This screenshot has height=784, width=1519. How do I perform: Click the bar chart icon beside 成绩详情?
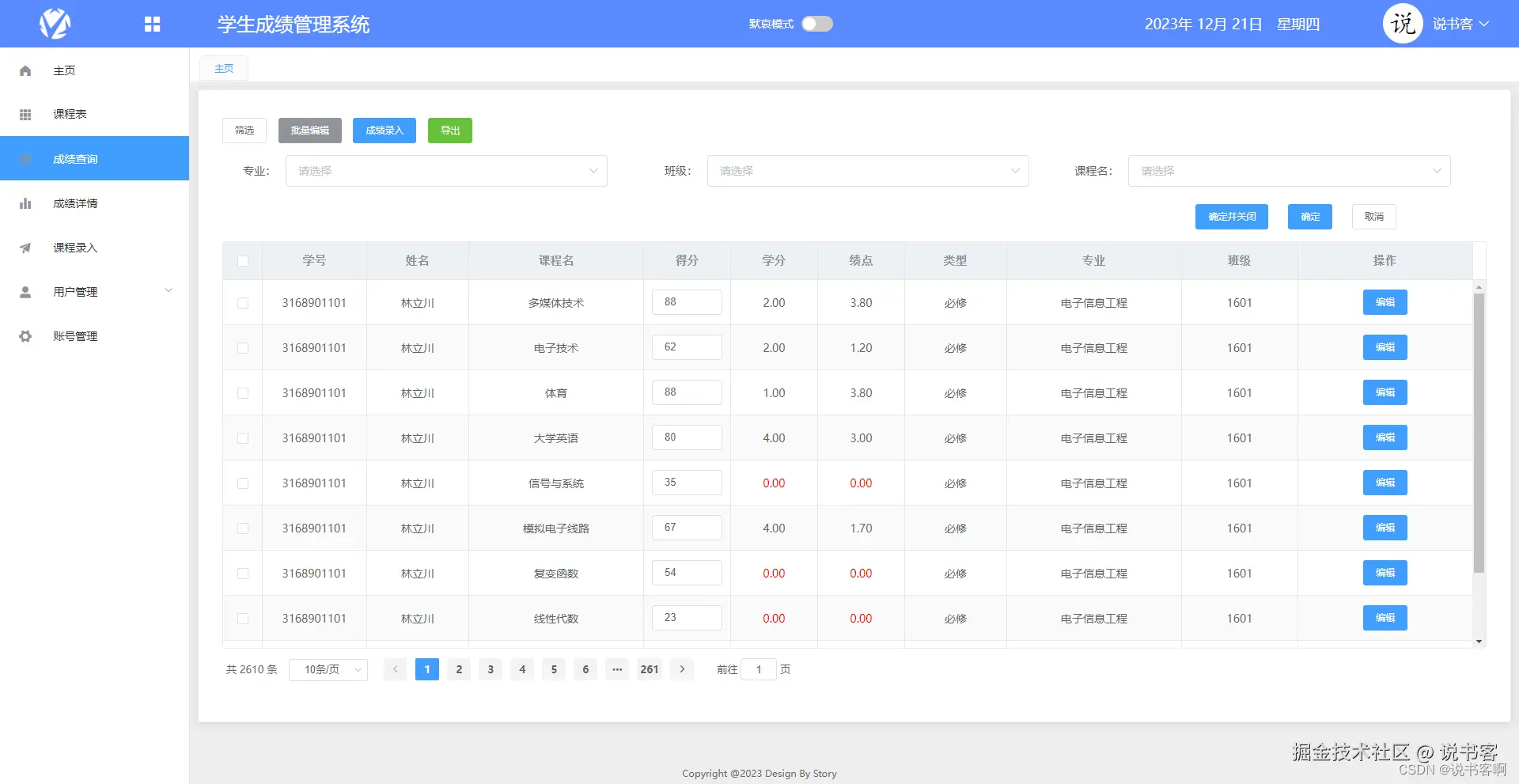click(25, 203)
